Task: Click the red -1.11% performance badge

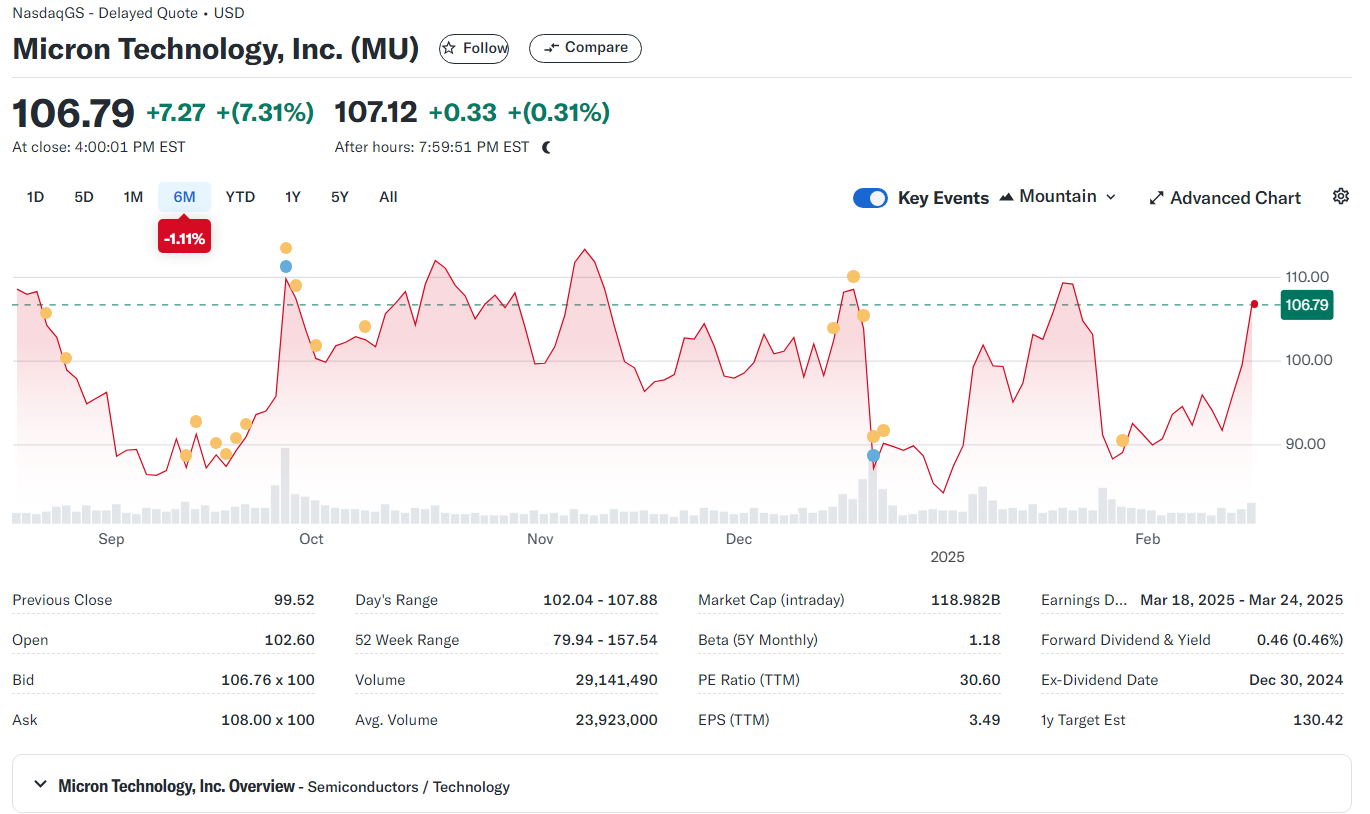Action: pyautogui.click(x=184, y=238)
